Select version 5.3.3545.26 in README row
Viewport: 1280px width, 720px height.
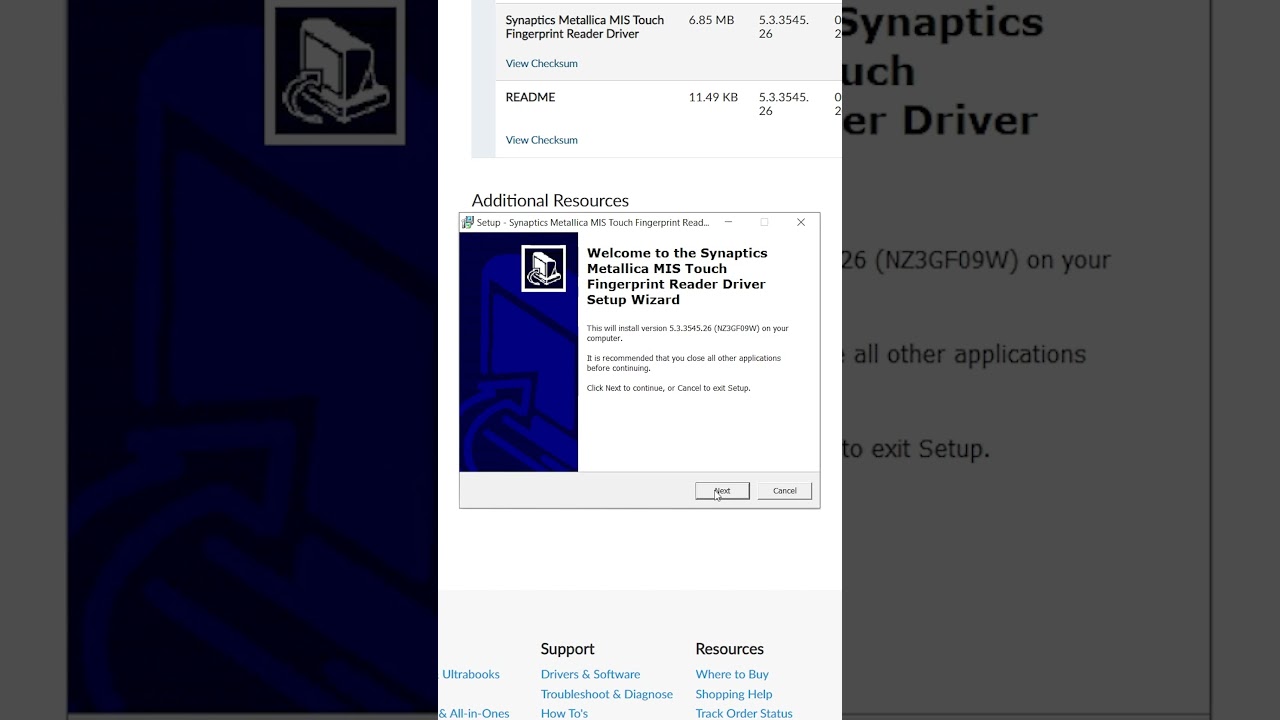tap(783, 104)
